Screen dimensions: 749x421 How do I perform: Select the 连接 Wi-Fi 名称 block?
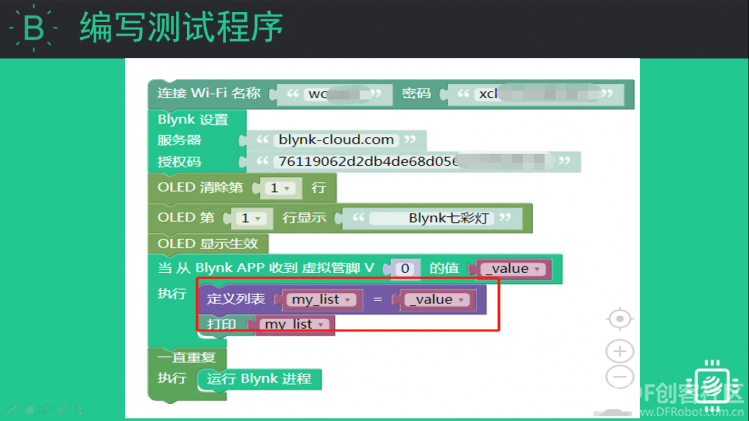(209, 93)
